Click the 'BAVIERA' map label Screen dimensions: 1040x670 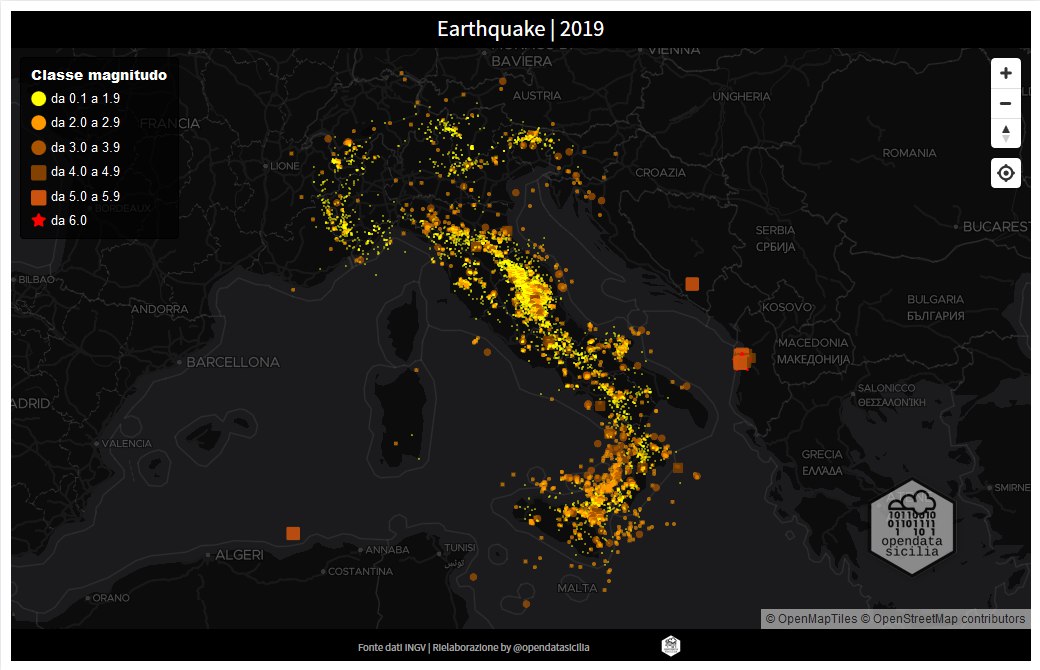coord(521,61)
